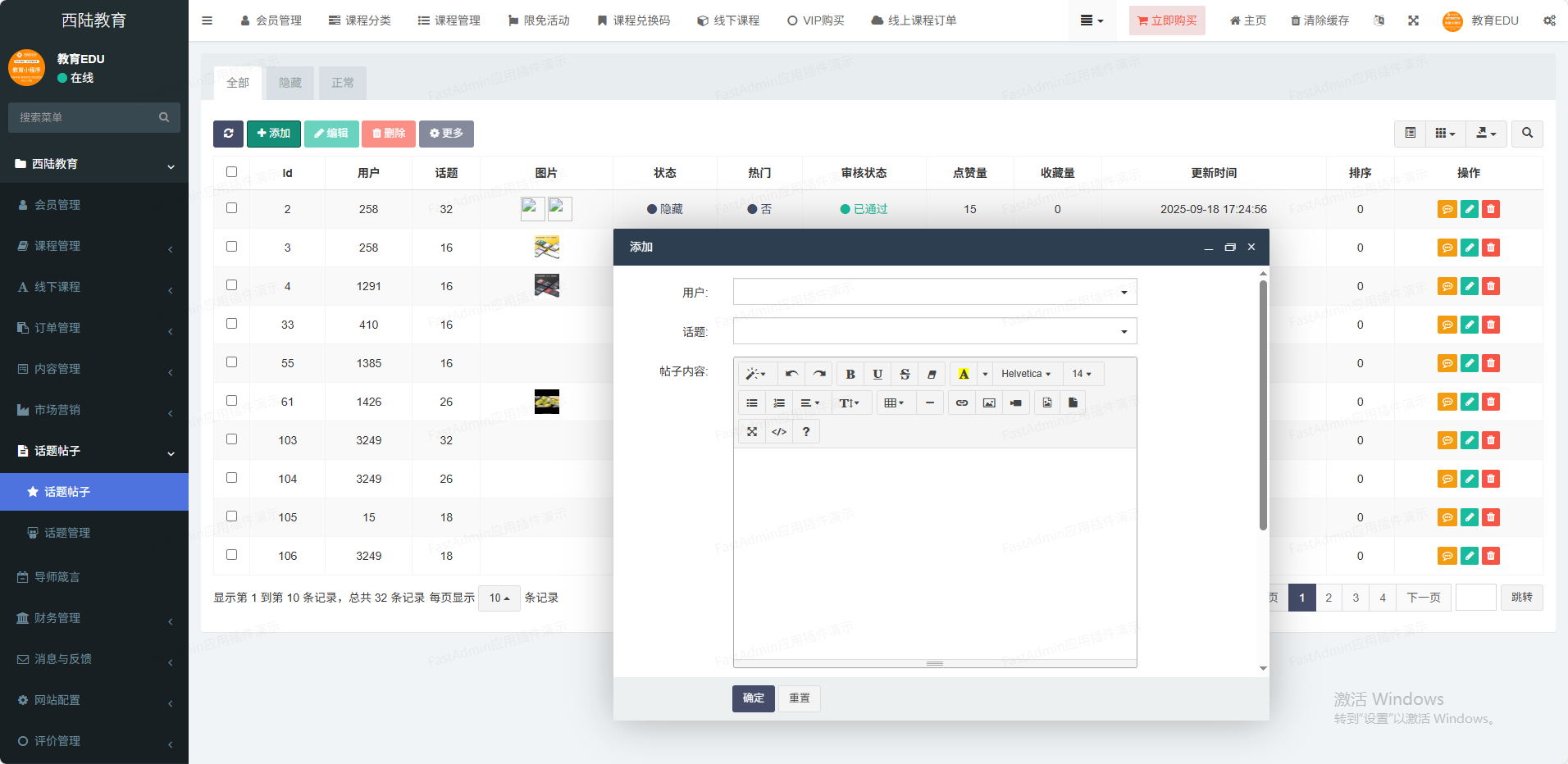Insert a picture with the image icon
This screenshot has height=764, width=1568.
click(x=989, y=402)
